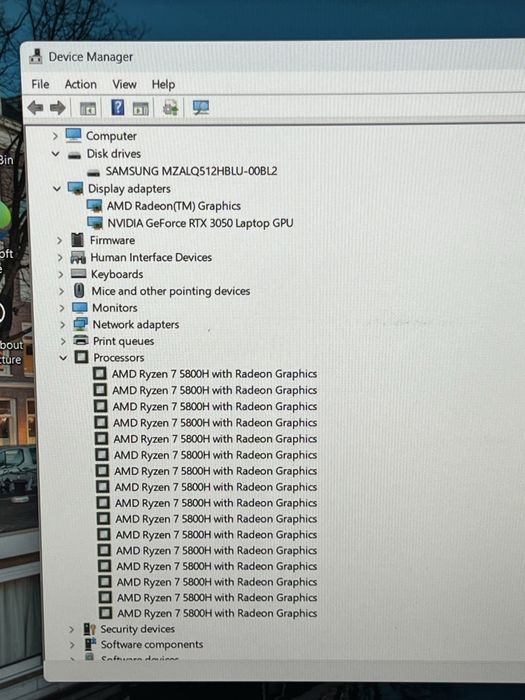Collapse the Display adapters node
This screenshot has height=700, width=525.
[57, 188]
